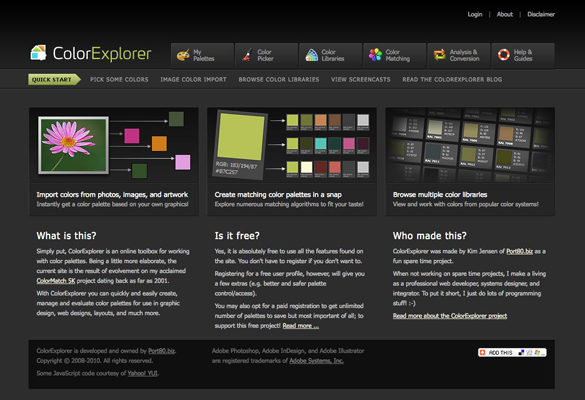Open Color Libraries via its fan deck icon
Screen dimensions: 585x400
311,56
